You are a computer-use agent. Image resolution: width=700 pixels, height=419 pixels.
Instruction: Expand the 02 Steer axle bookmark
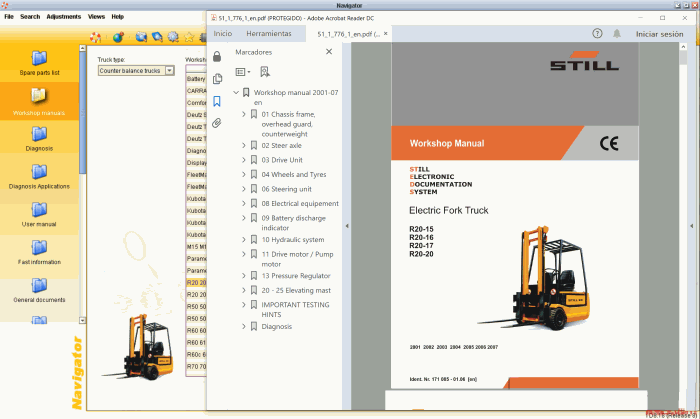click(244, 145)
